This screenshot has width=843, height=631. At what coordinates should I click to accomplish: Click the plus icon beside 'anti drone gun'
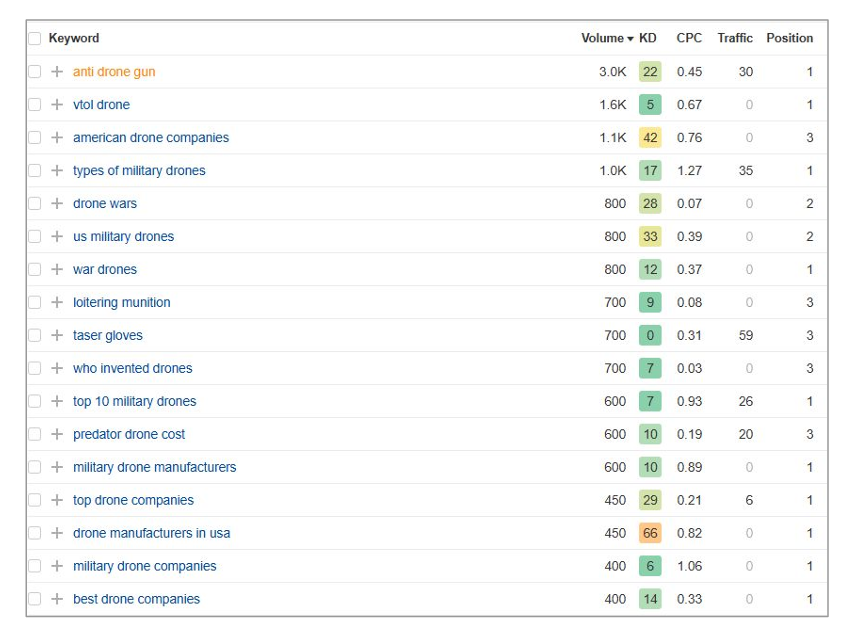pos(57,72)
